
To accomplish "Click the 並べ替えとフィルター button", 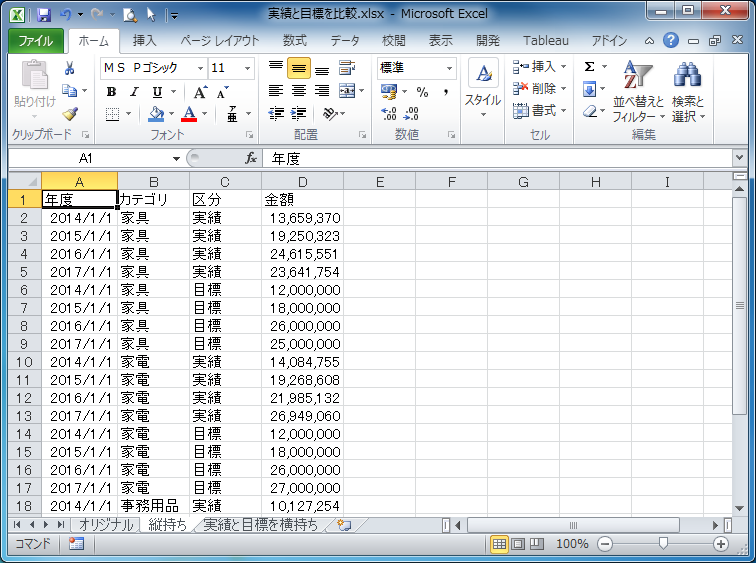I will coord(637,92).
